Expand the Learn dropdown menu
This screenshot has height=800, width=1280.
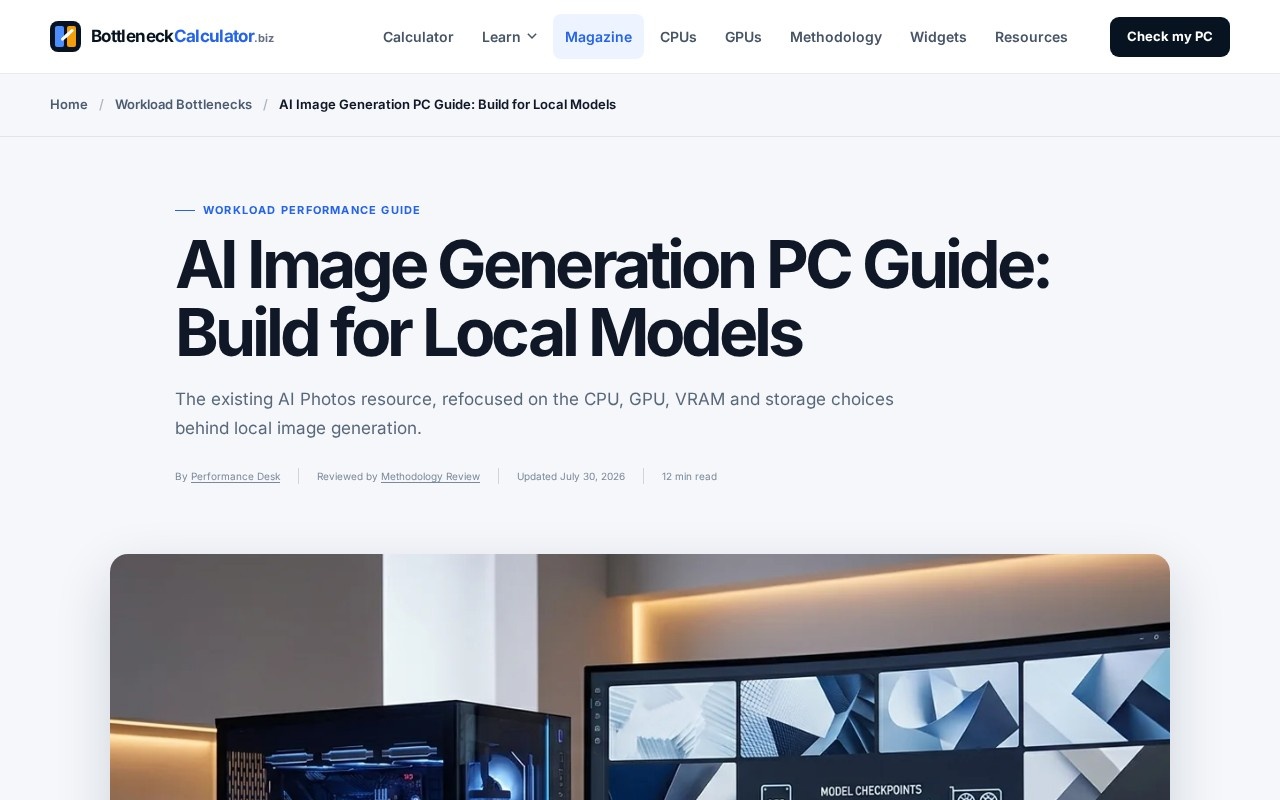coord(510,37)
